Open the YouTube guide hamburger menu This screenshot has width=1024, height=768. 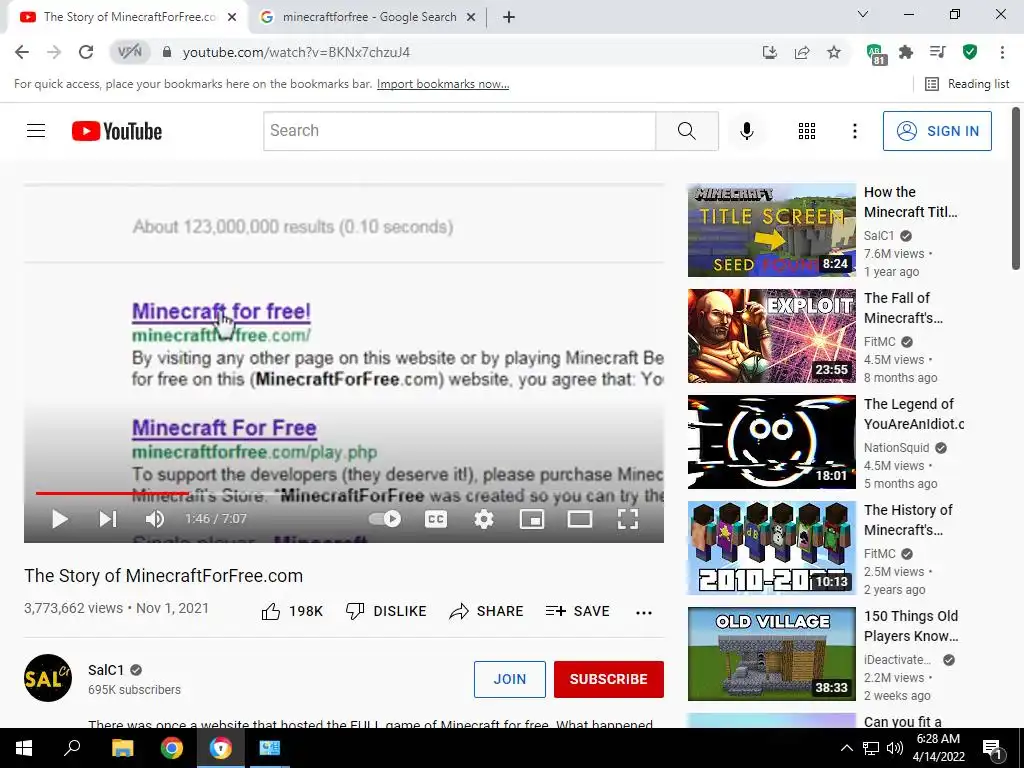[x=36, y=131]
